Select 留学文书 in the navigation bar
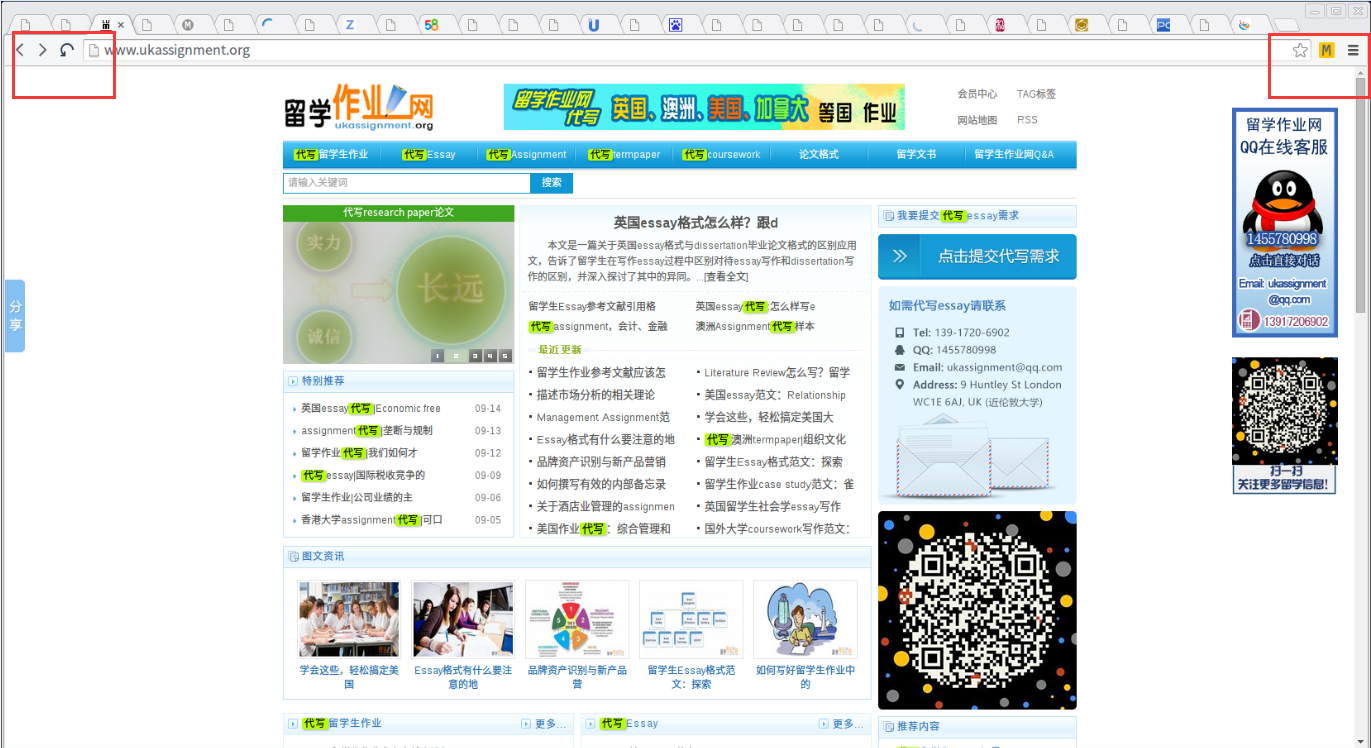 (x=916, y=155)
